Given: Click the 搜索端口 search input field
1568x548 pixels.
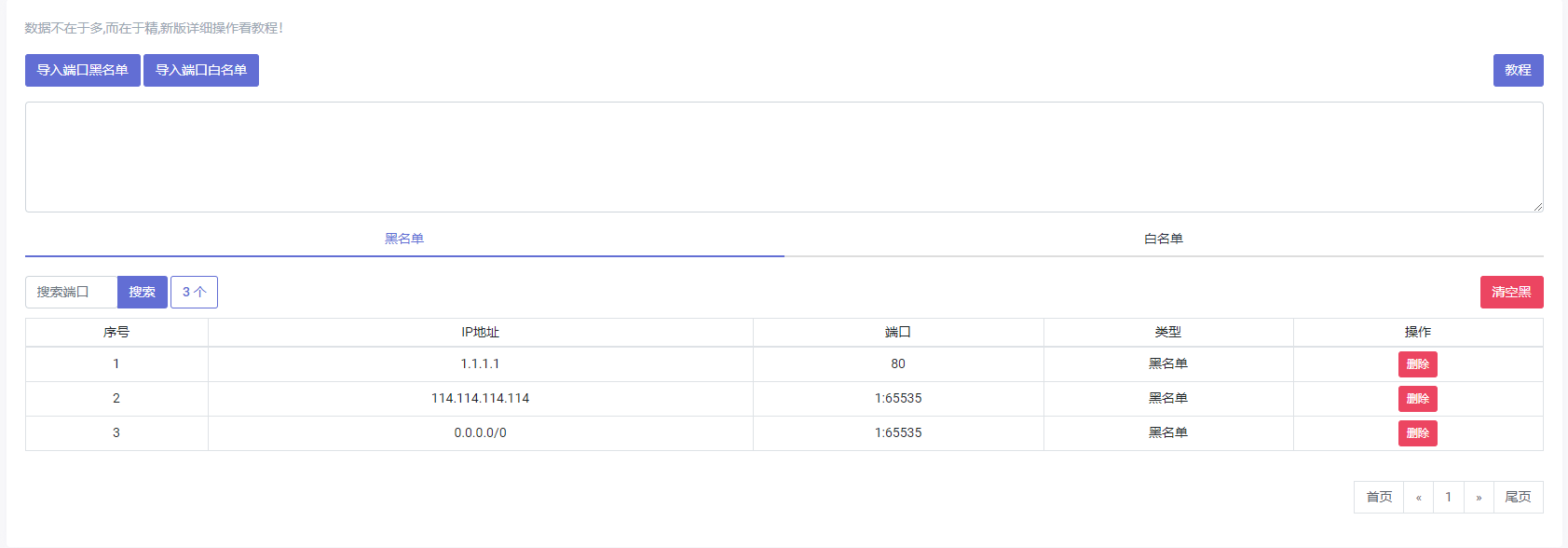Looking at the screenshot, I should 72,292.
